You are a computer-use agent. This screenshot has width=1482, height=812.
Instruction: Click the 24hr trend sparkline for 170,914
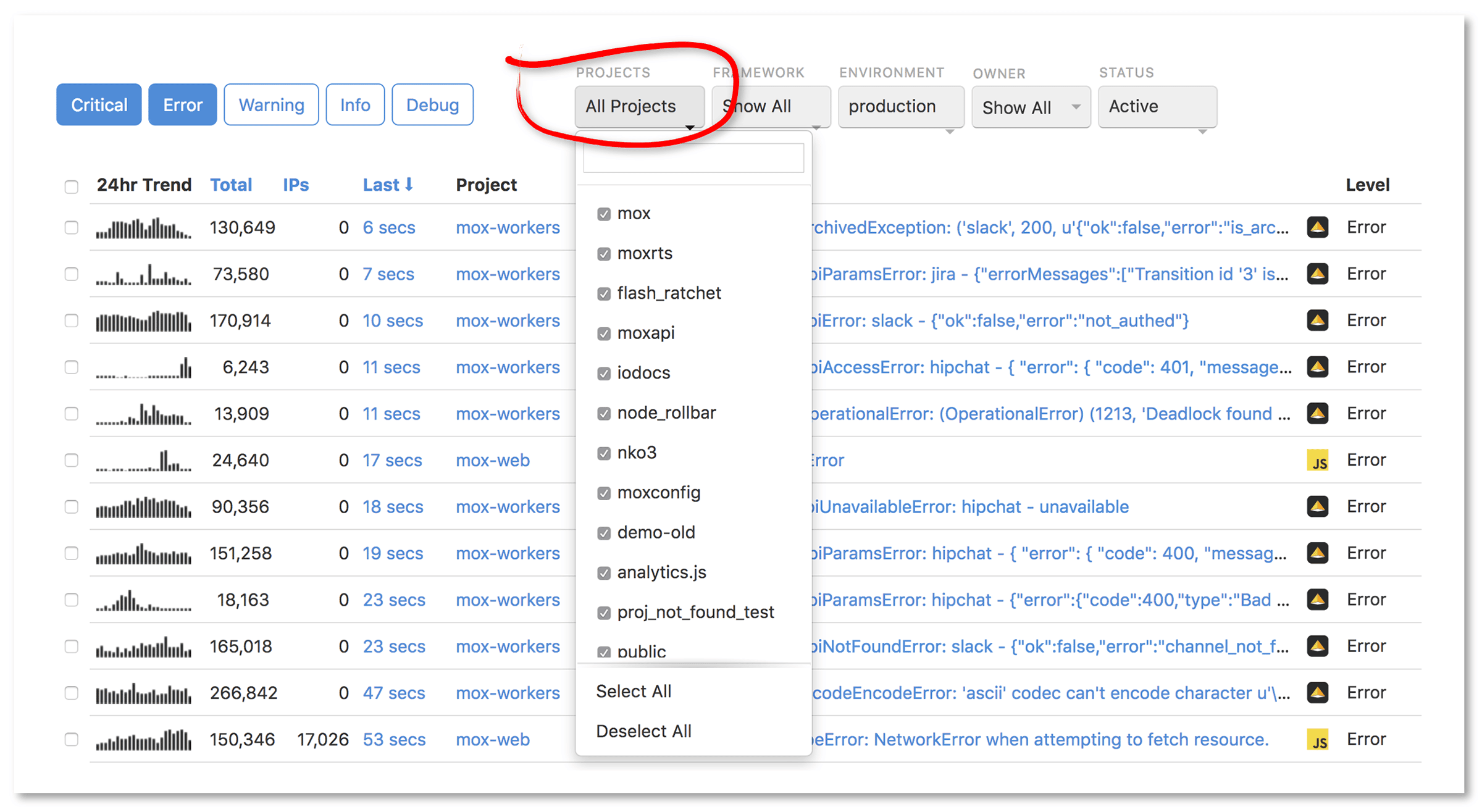(x=143, y=321)
